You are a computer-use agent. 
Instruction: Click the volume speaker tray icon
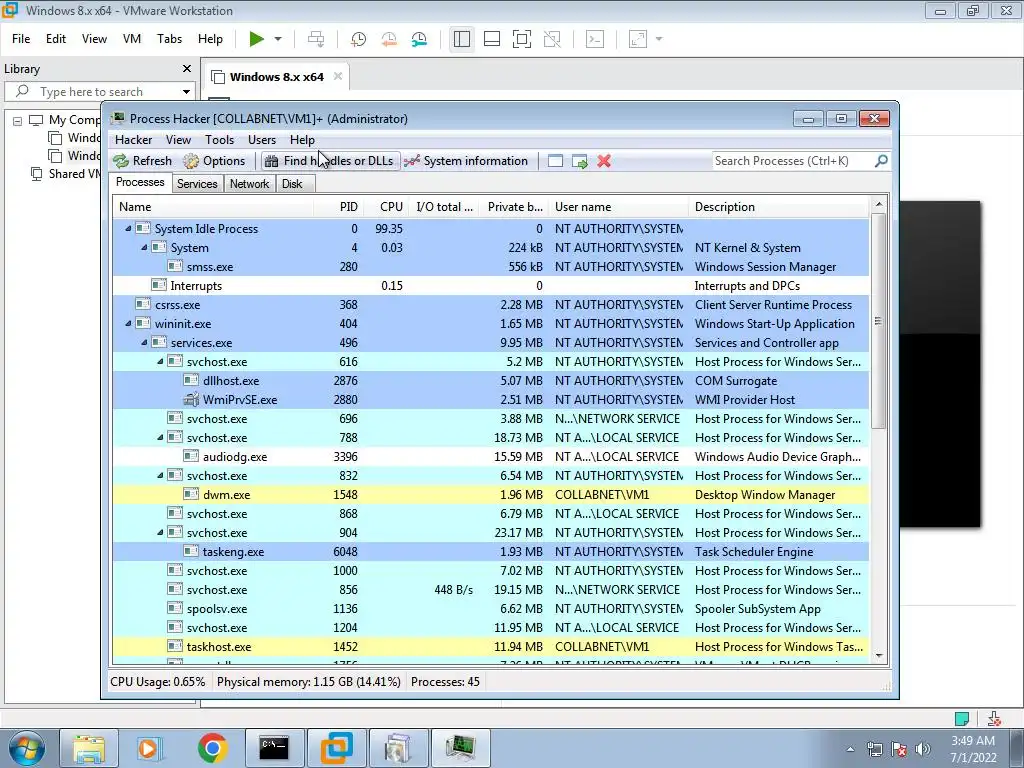point(922,749)
